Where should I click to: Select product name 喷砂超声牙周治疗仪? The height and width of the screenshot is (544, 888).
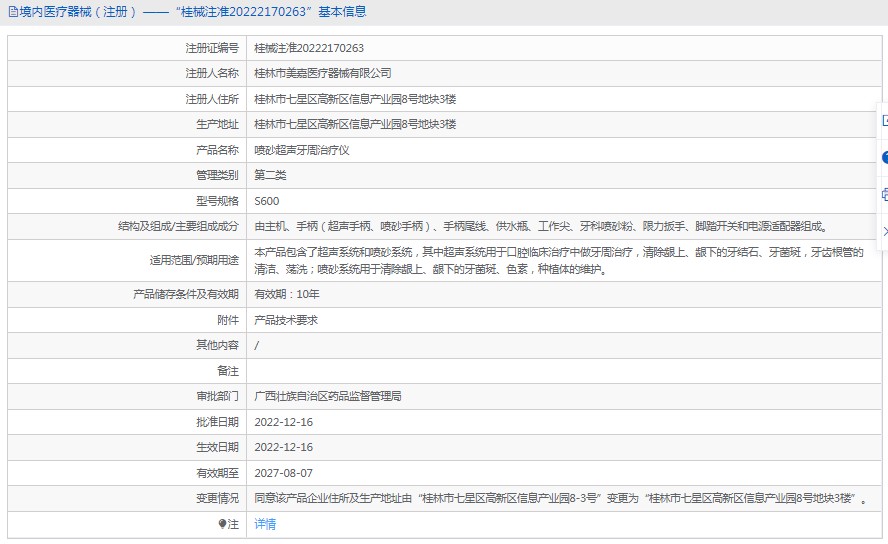pos(302,150)
